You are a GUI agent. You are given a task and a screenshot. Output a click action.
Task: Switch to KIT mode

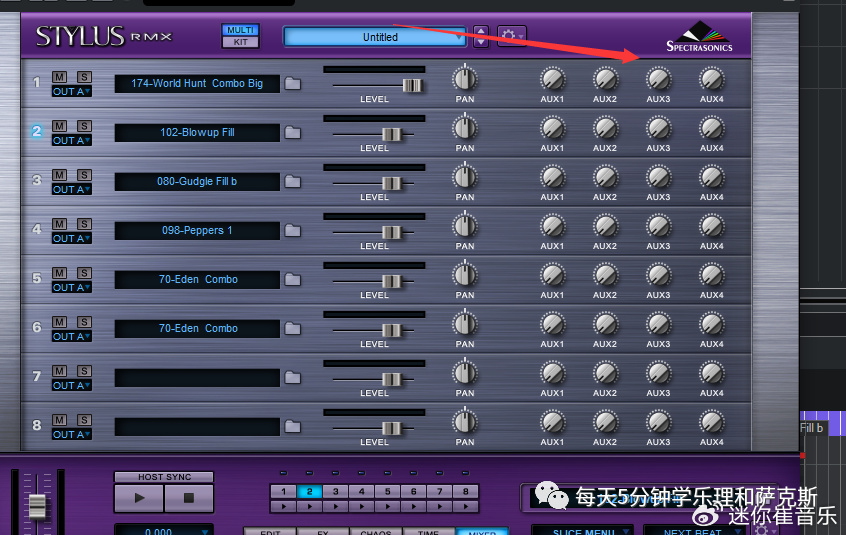click(240, 42)
